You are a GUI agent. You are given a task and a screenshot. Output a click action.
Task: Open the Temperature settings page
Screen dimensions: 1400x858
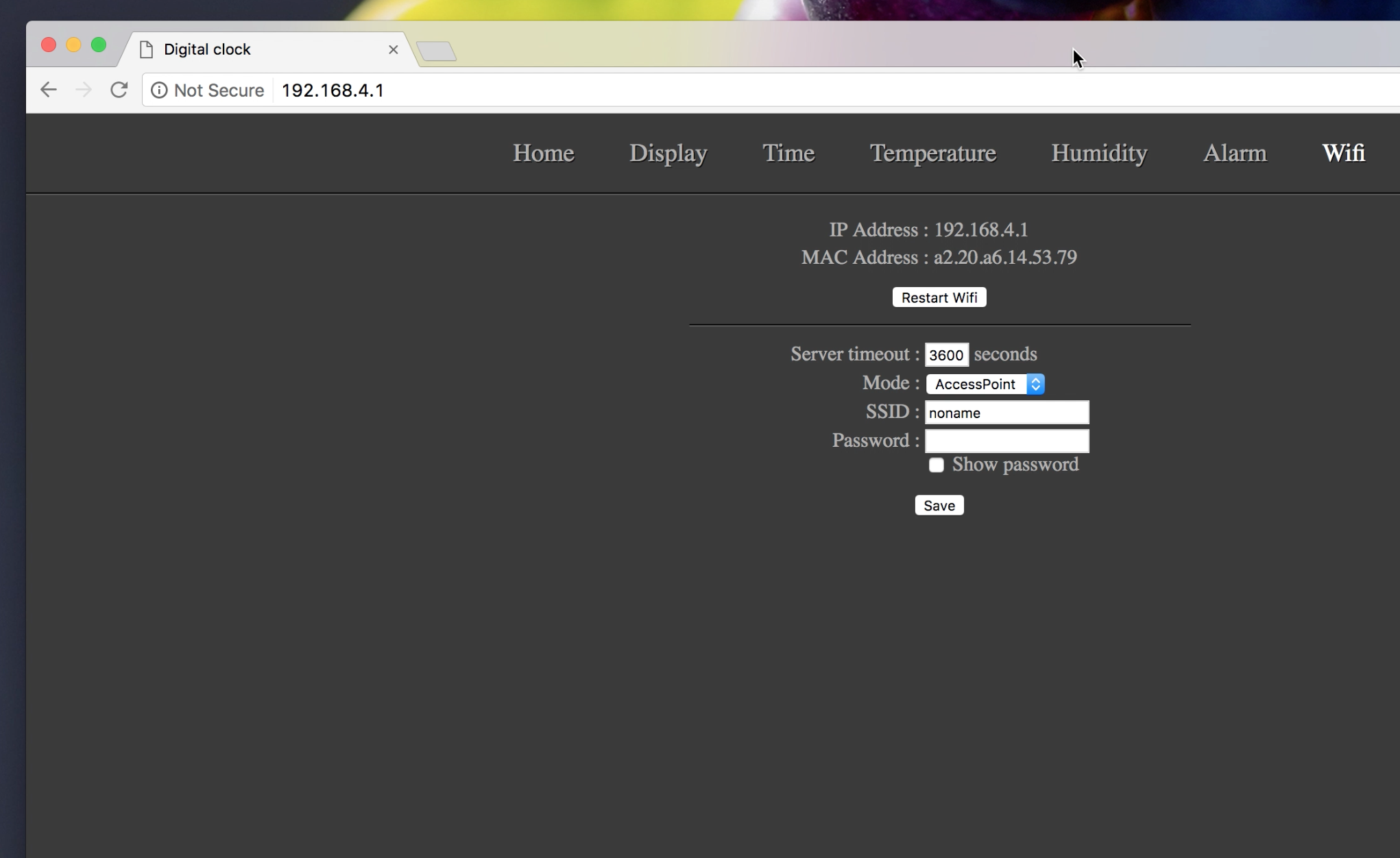[932, 153]
